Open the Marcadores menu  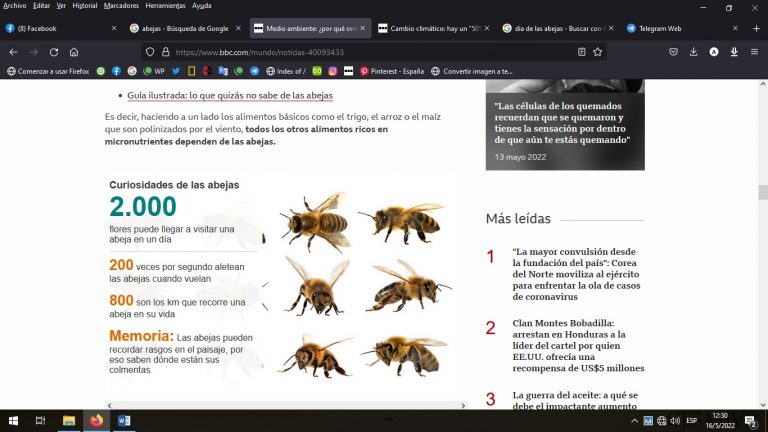pos(121,6)
